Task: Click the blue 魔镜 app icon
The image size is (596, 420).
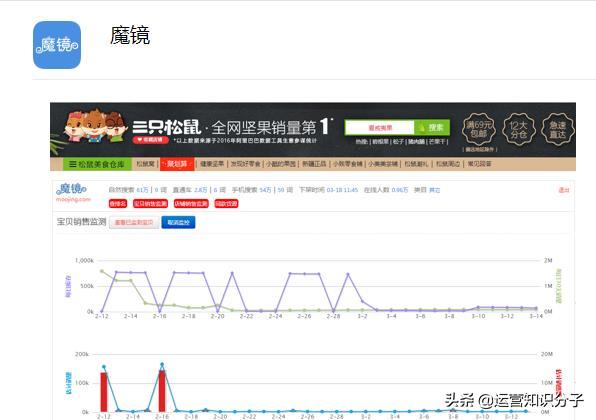Action: pyautogui.click(x=57, y=45)
